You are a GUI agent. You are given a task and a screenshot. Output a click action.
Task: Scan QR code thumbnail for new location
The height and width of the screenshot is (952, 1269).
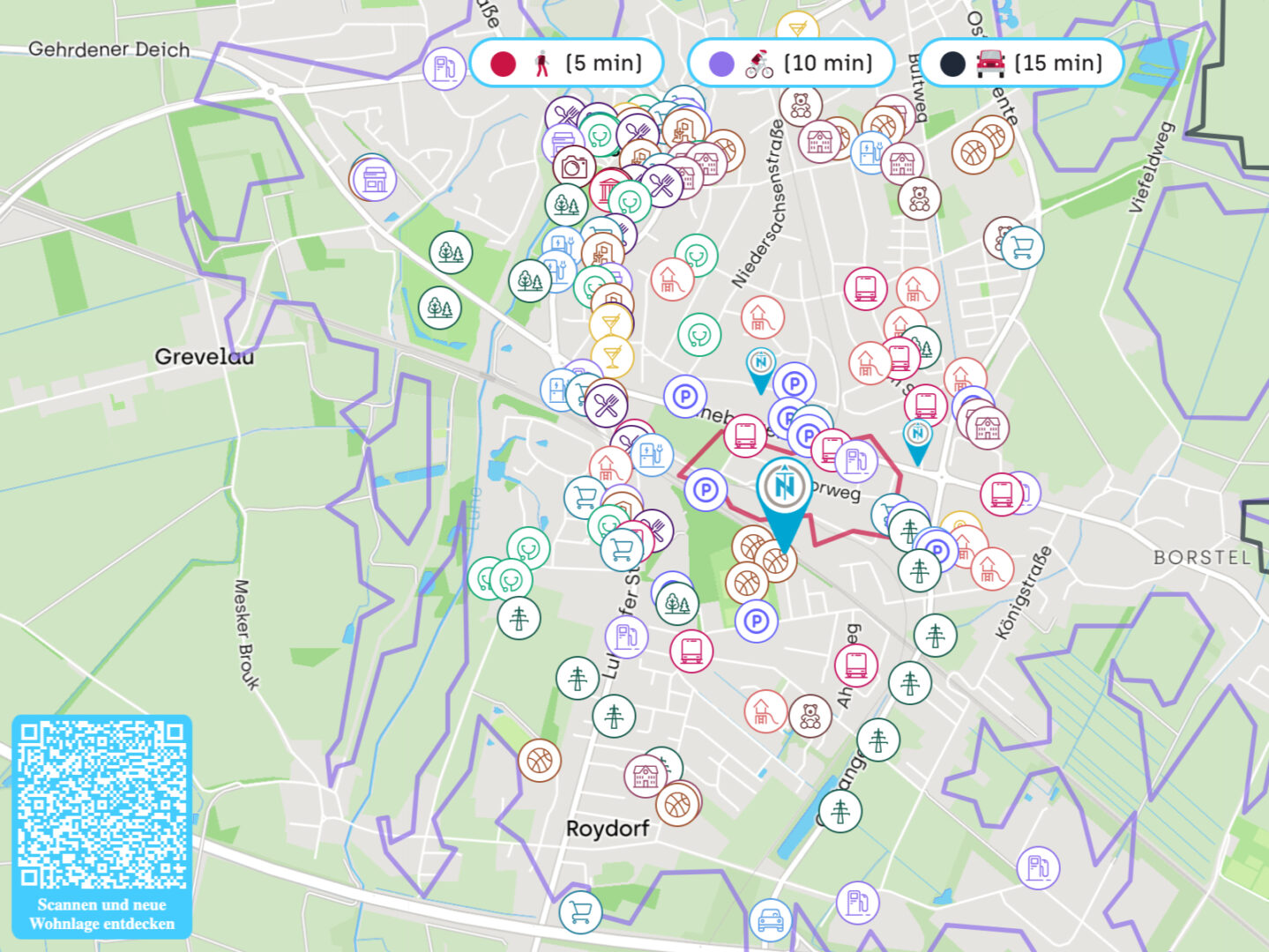(101, 804)
